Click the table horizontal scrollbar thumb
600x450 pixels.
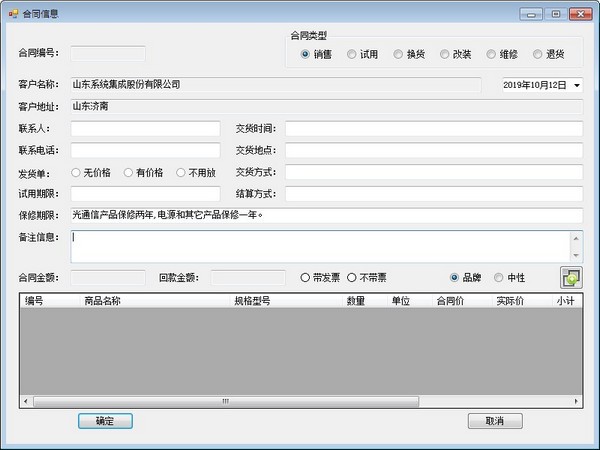point(226,401)
